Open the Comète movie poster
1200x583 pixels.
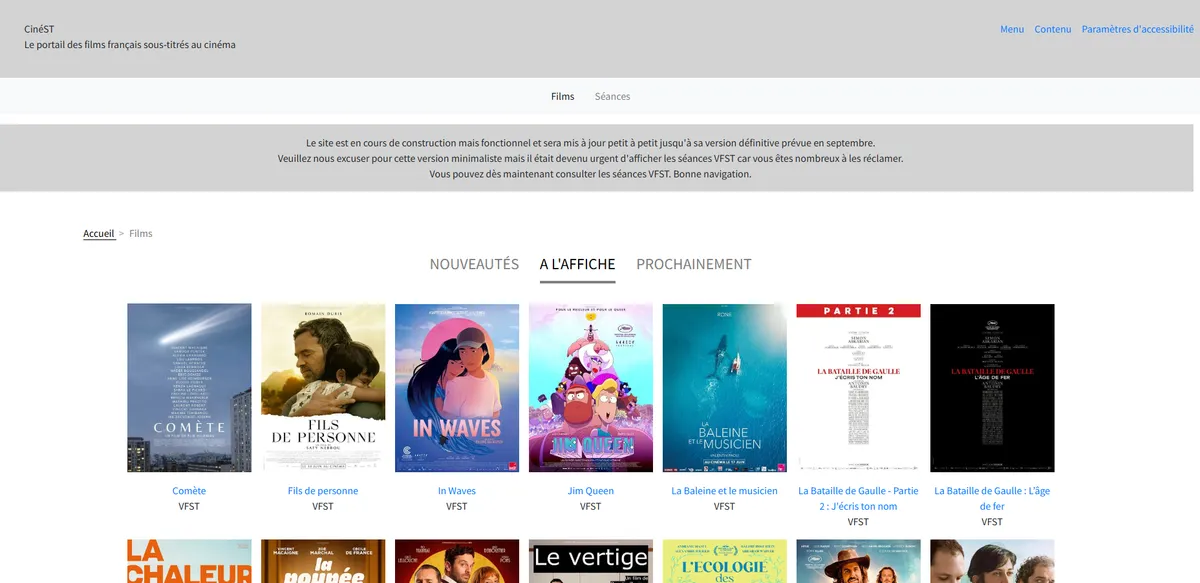(189, 388)
